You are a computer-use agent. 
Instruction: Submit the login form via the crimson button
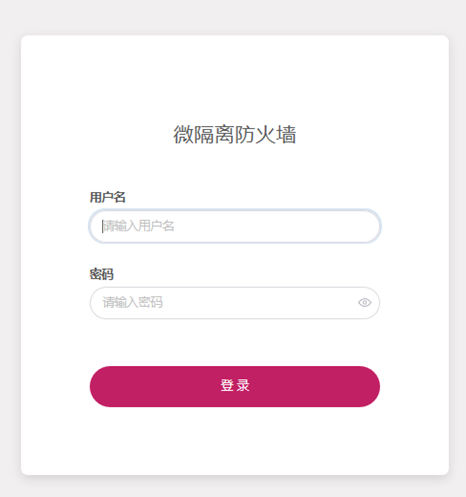[235, 386]
